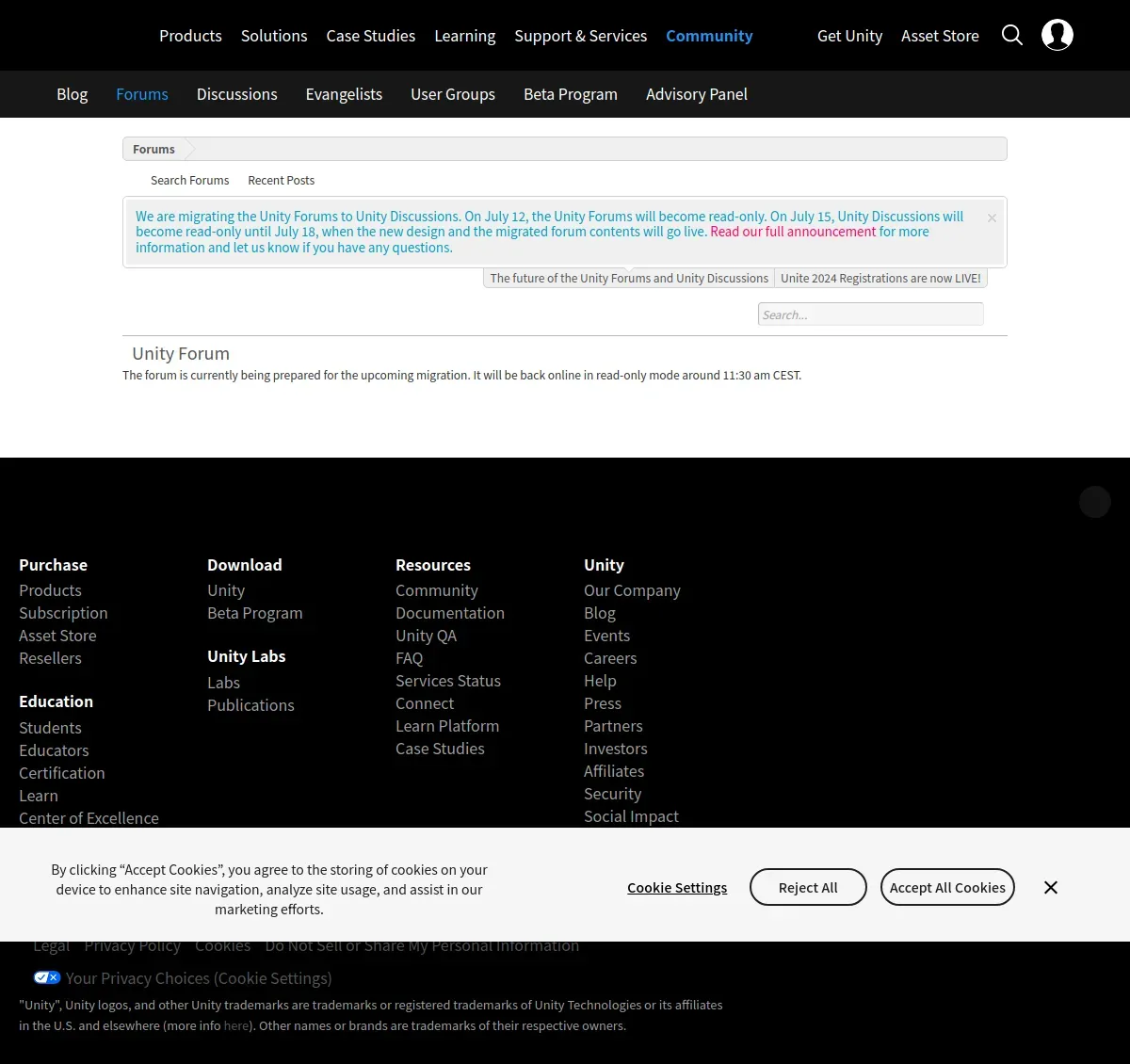
Task: Open Community link under Resources
Action: (437, 590)
